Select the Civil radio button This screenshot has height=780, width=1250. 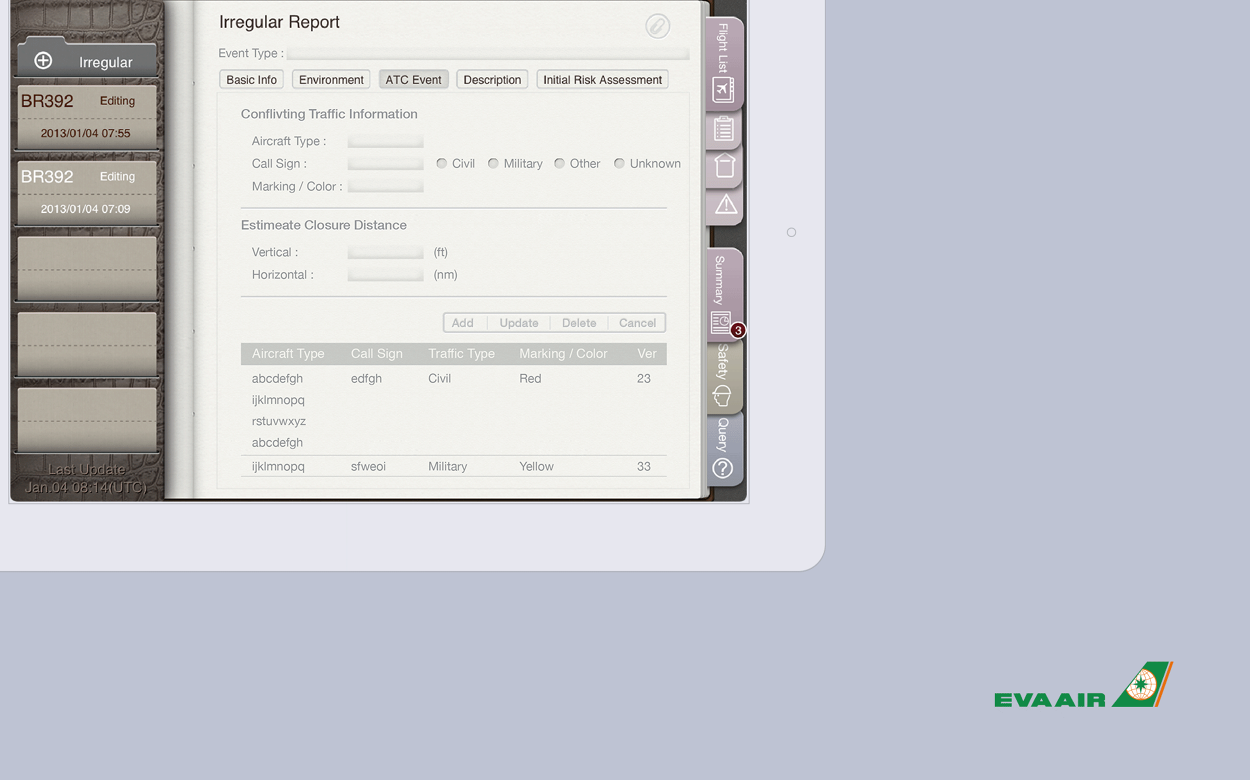(x=441, y=163)
